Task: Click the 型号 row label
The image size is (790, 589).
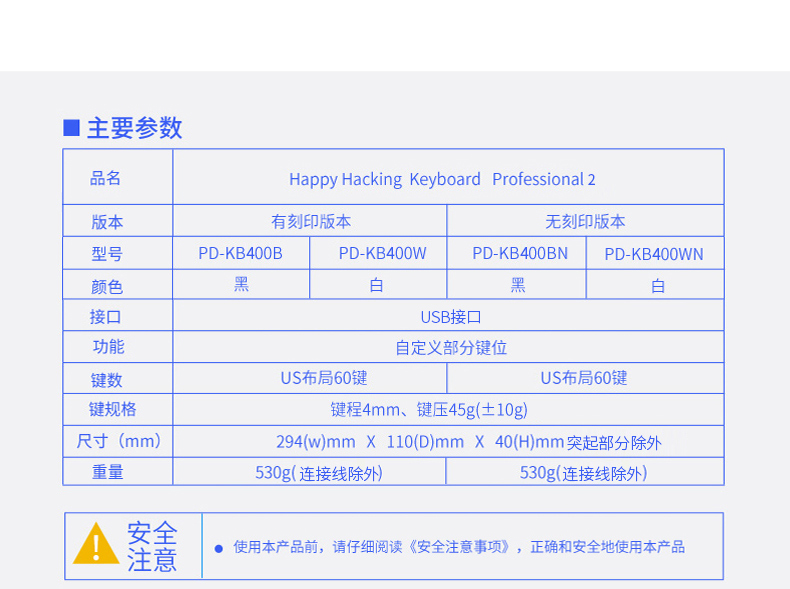Action: click(x=107, y=254)
